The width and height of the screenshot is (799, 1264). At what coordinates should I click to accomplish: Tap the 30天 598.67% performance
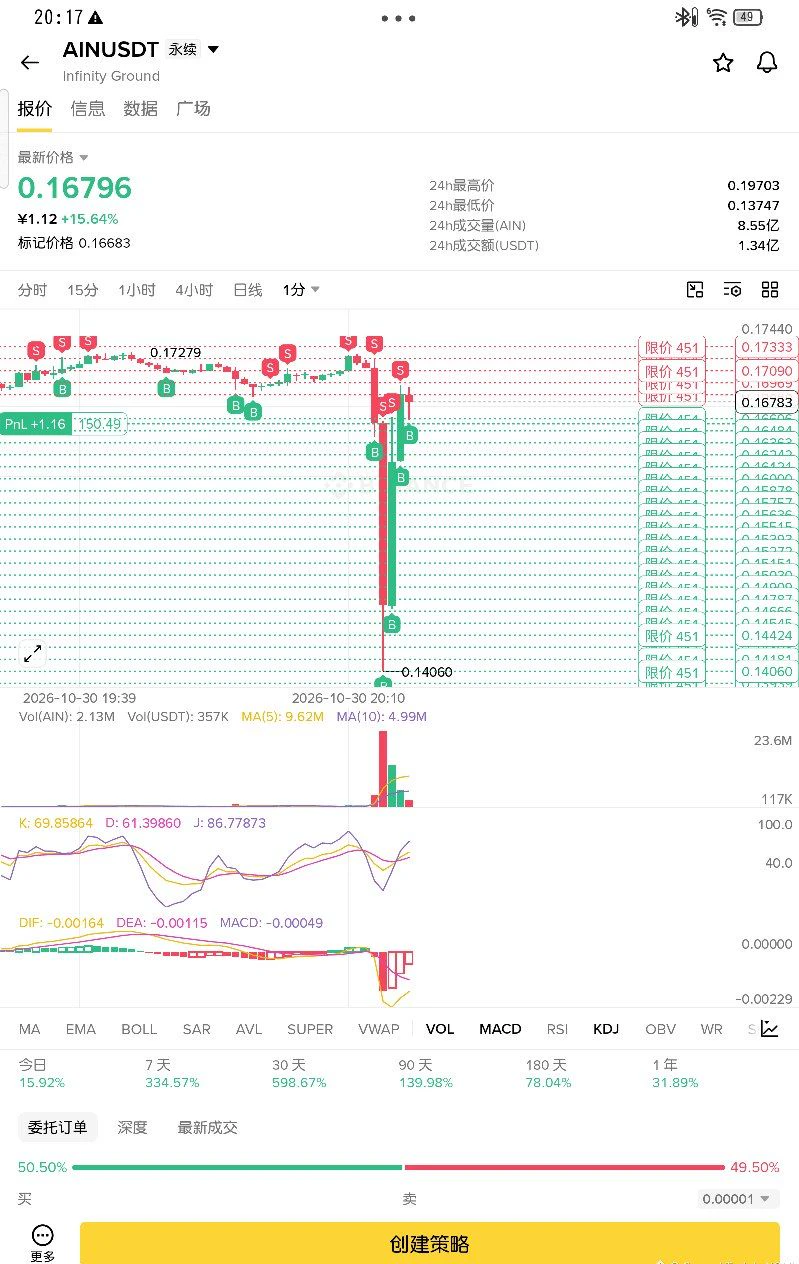(x=299, y=1074)
